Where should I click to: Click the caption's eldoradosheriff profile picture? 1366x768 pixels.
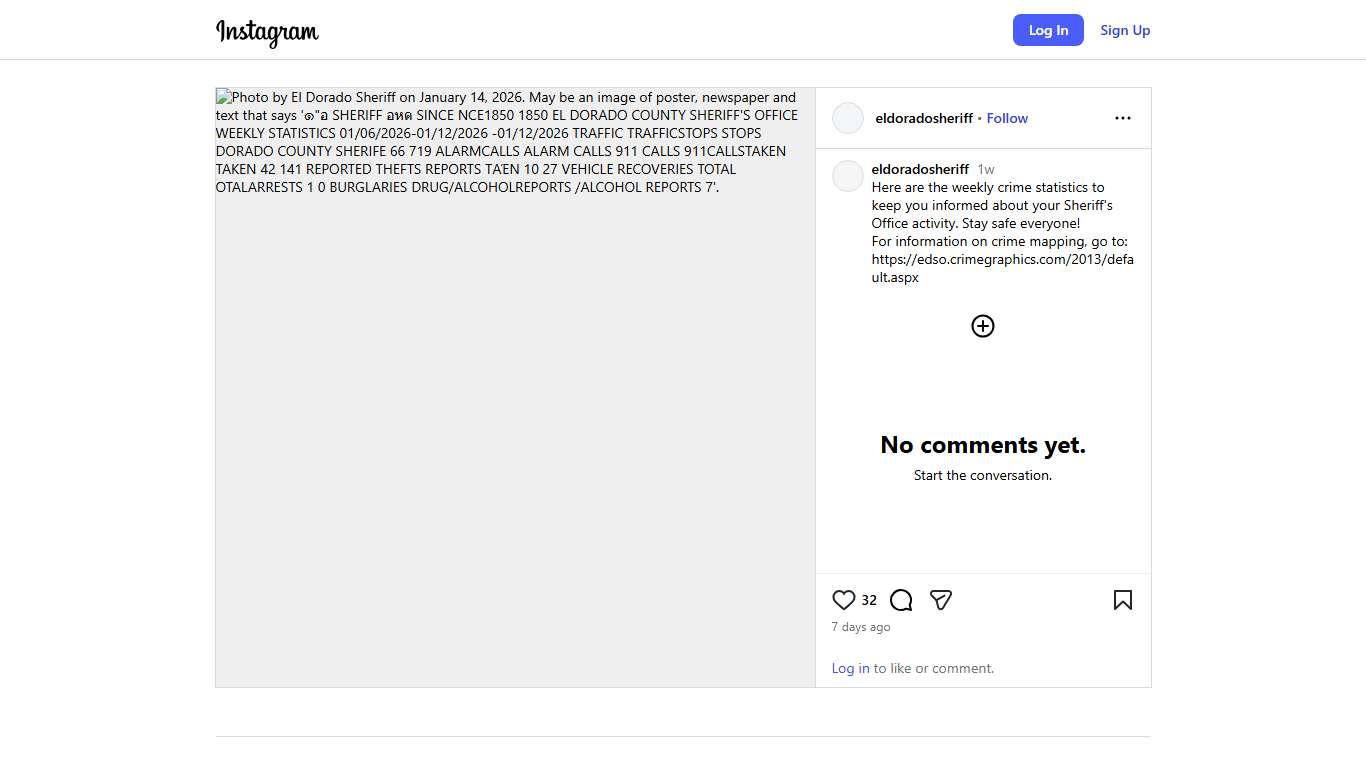tap(848, 176)
